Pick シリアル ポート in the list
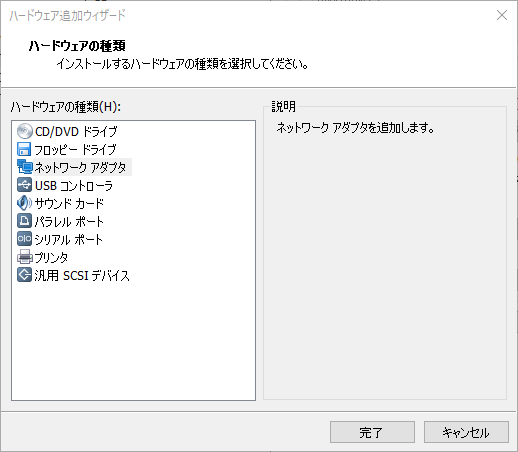The height and width of the screenshot is (452, 518). [x=69, y=239]
